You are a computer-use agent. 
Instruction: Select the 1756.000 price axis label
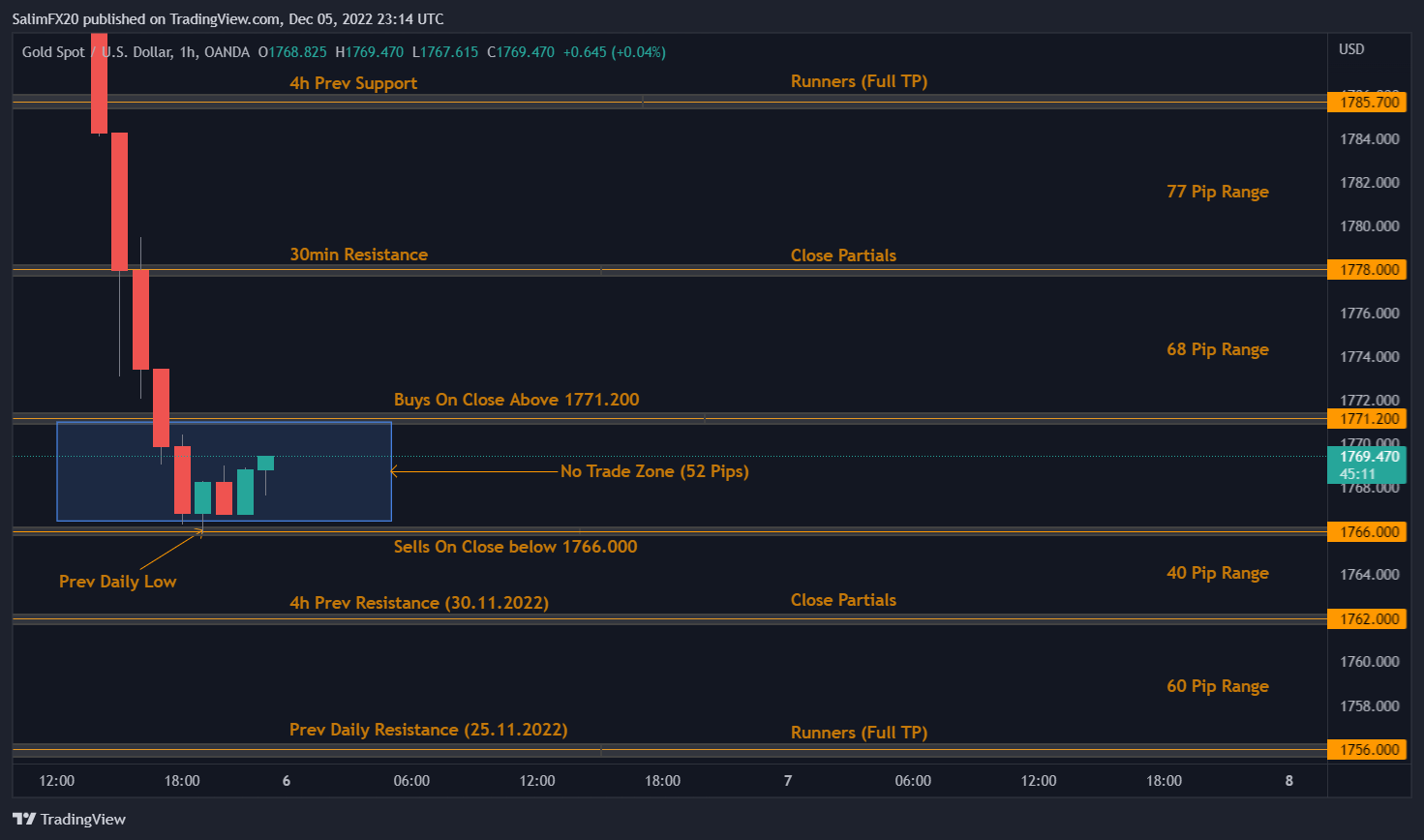[1368, 749]
